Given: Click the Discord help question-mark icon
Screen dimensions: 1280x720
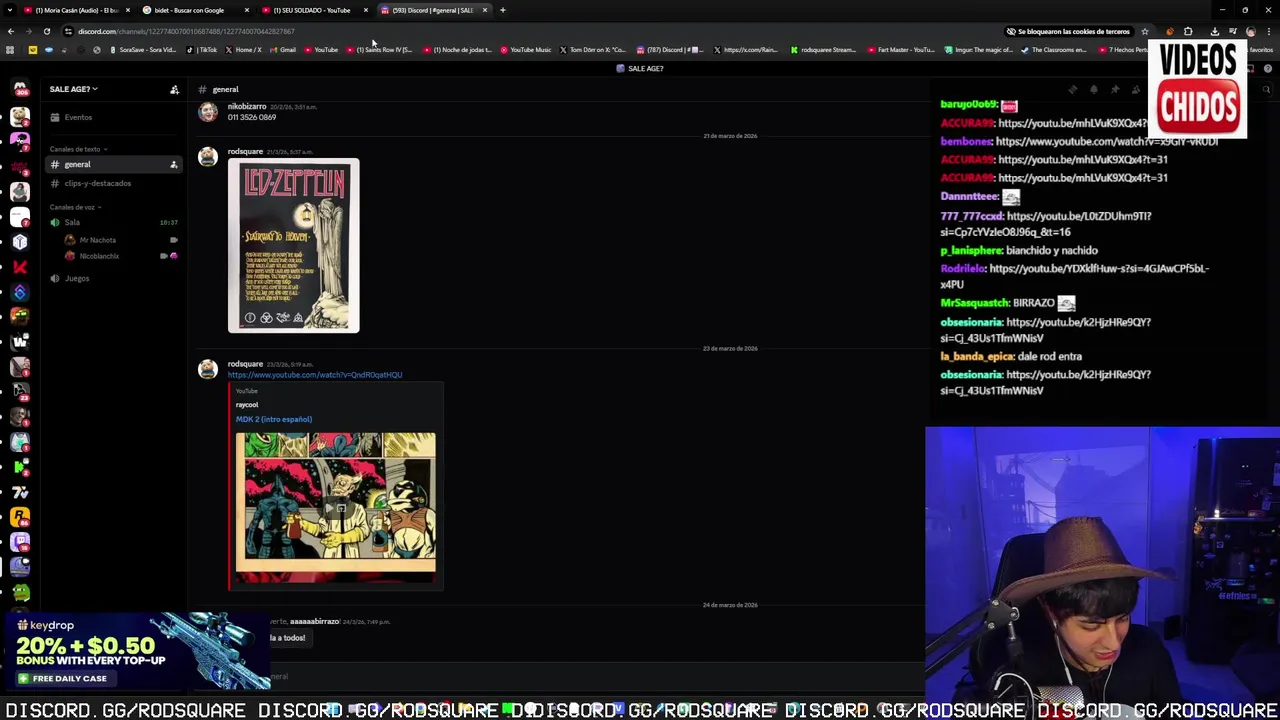Looking at the screenshot, I should 1268,68.
